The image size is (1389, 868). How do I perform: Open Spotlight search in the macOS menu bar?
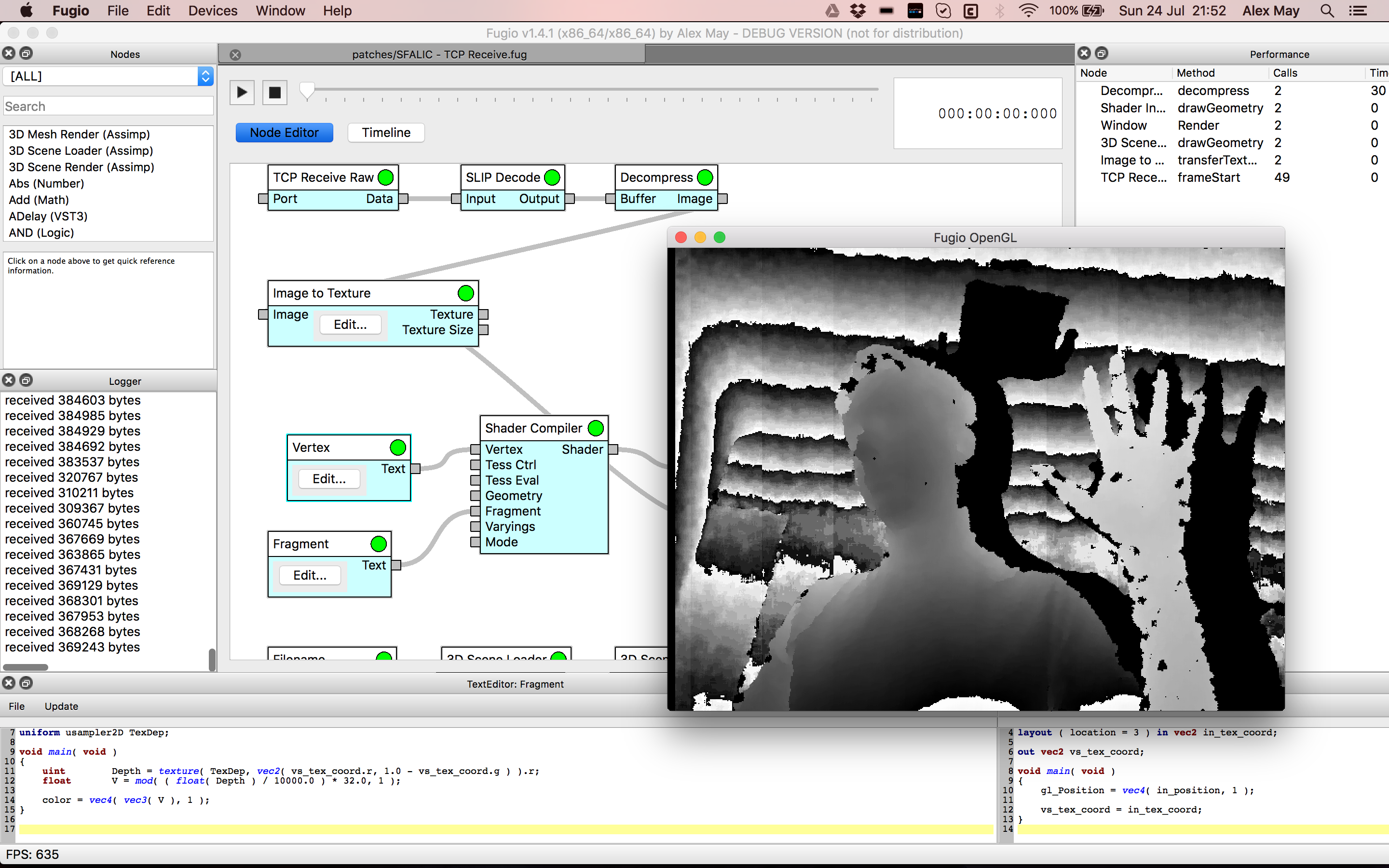coord(1327,10)
